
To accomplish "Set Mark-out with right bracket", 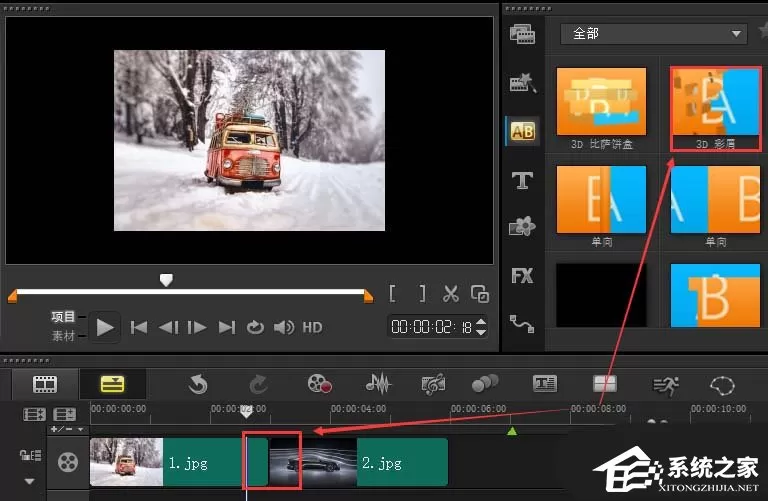I will 422,293.
